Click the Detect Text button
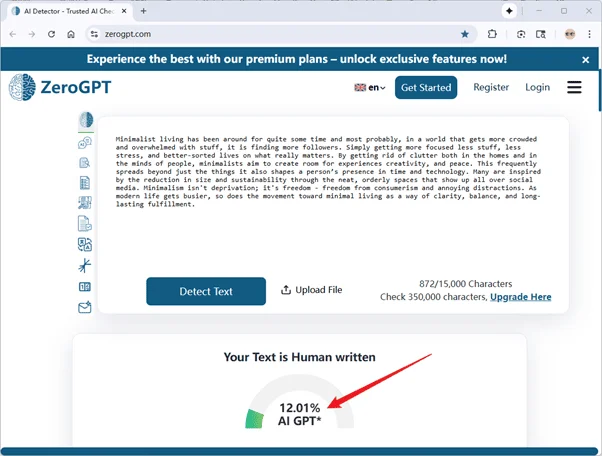This screenshot has width=602, height=456. [206, 291]
